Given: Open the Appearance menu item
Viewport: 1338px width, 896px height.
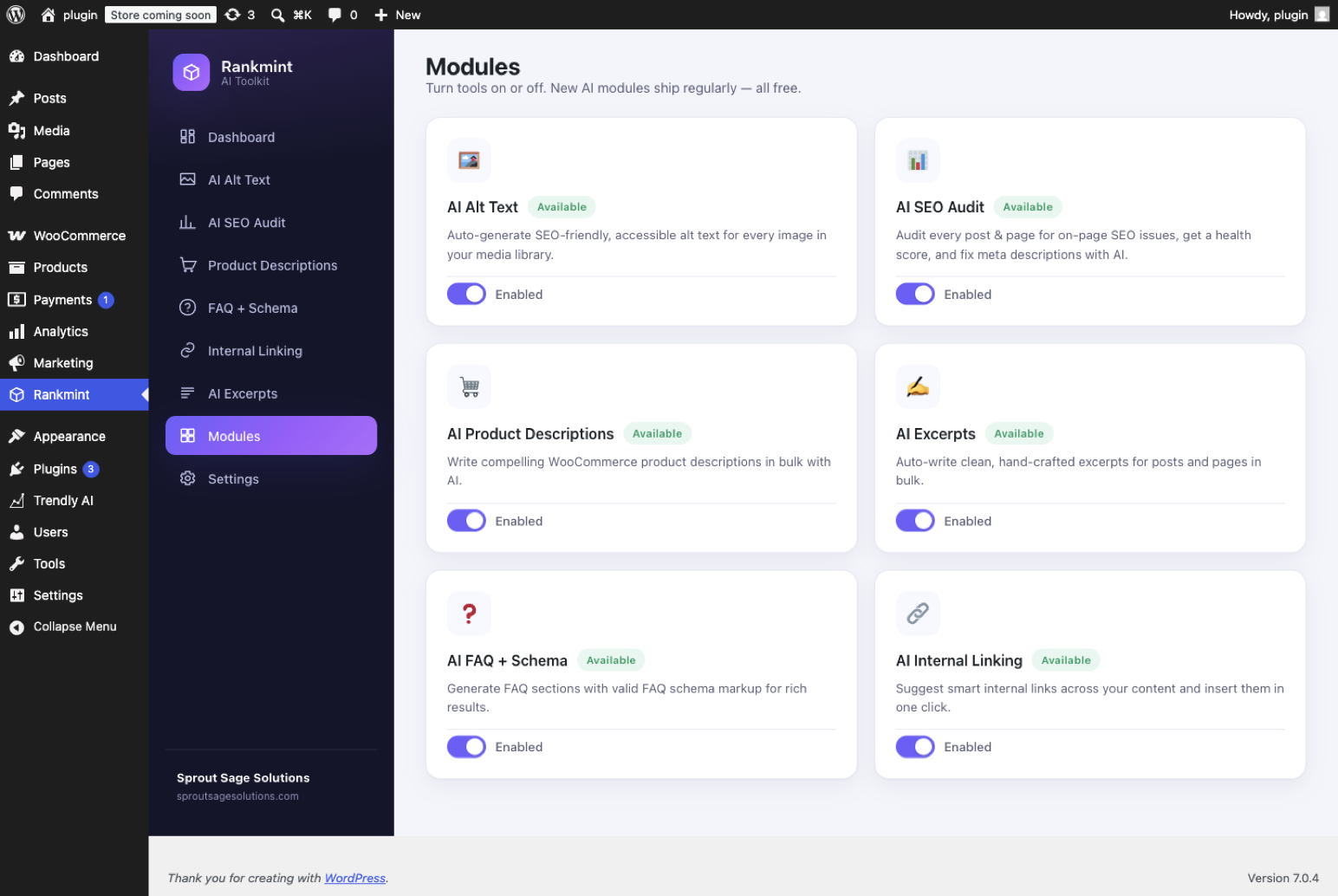Looking at the screenshot, I should [x=74, y=437].
